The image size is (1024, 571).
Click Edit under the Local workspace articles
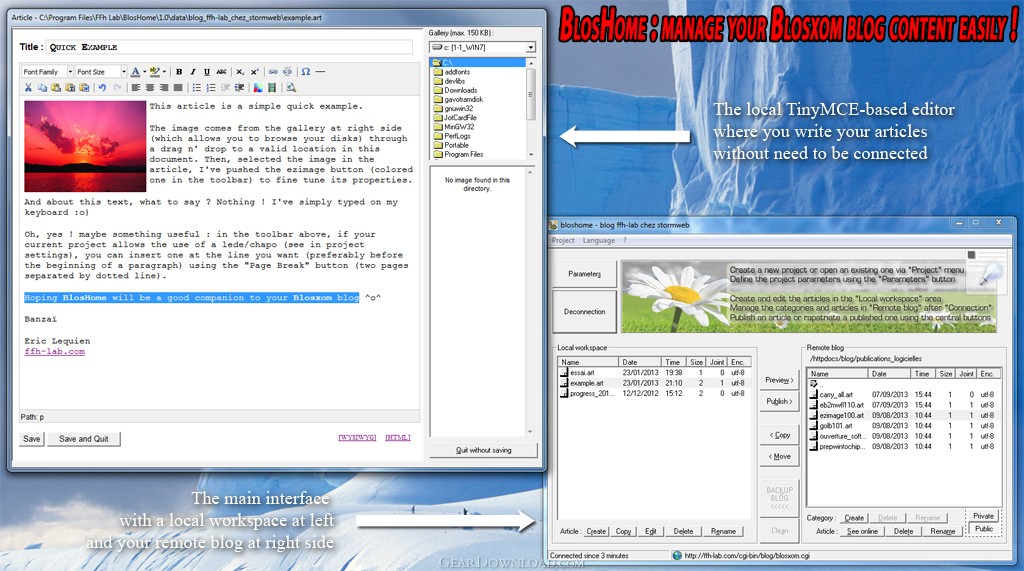[650, 531]
